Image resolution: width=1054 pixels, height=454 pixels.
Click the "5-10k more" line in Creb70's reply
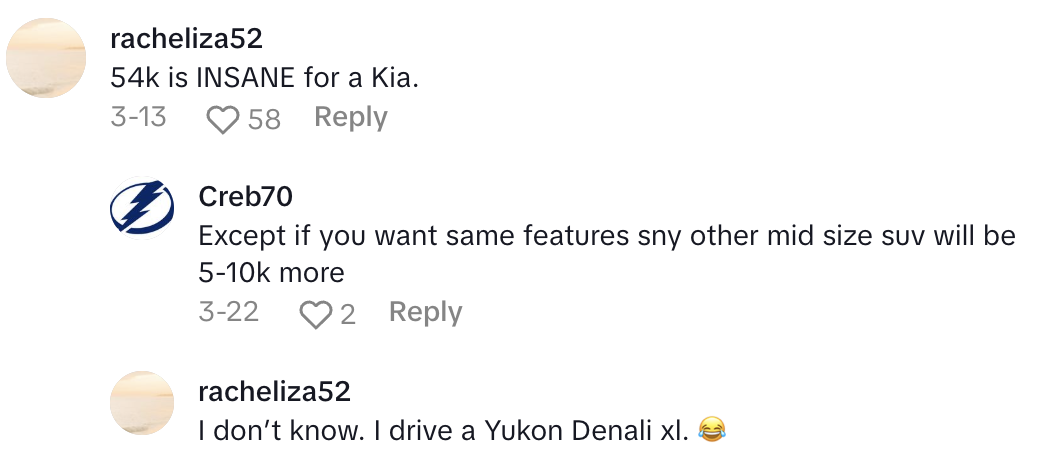(x=270, y=272)
